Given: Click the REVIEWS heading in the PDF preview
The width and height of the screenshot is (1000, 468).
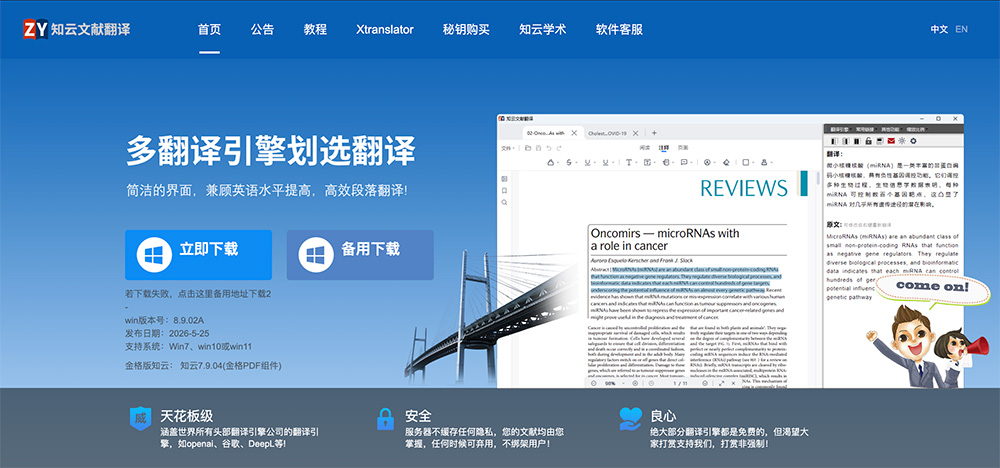Looking at the screenshot, I should [x=744, y=187].
